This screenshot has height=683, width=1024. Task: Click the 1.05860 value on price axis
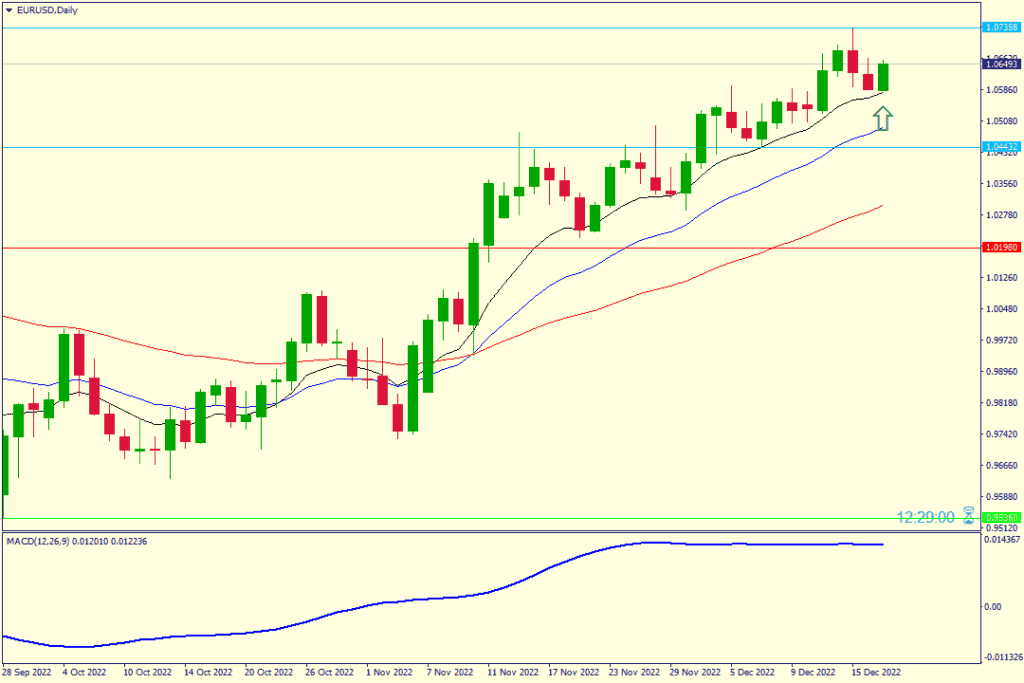[1001, 90]
